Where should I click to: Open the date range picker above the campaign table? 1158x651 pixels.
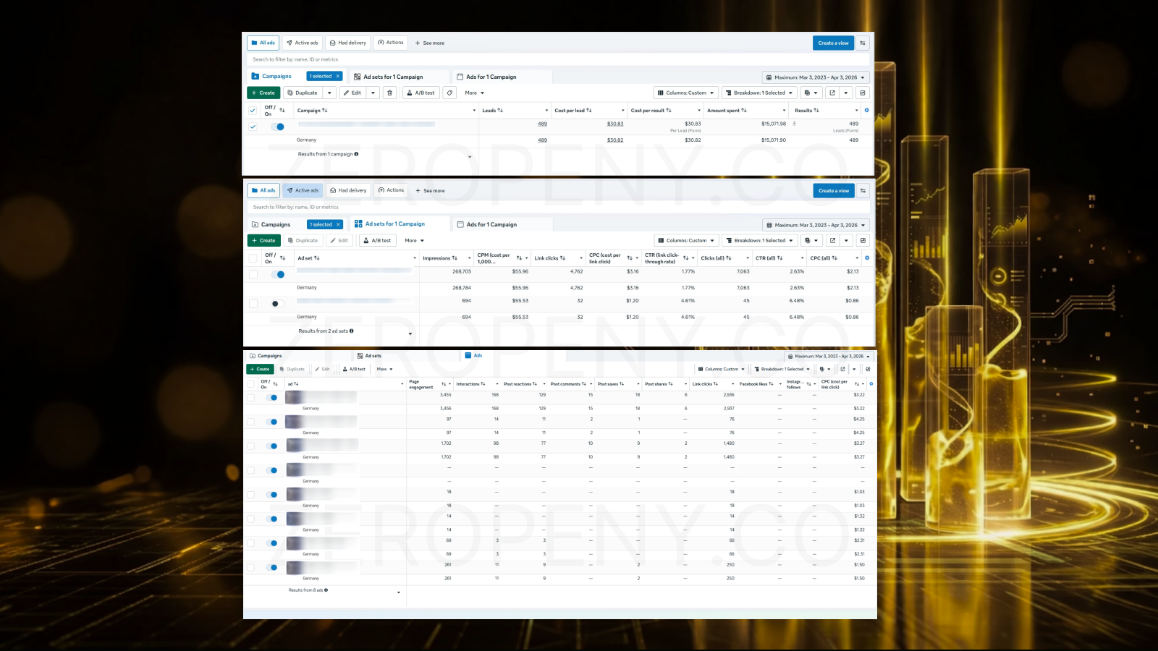coord(815,77)
